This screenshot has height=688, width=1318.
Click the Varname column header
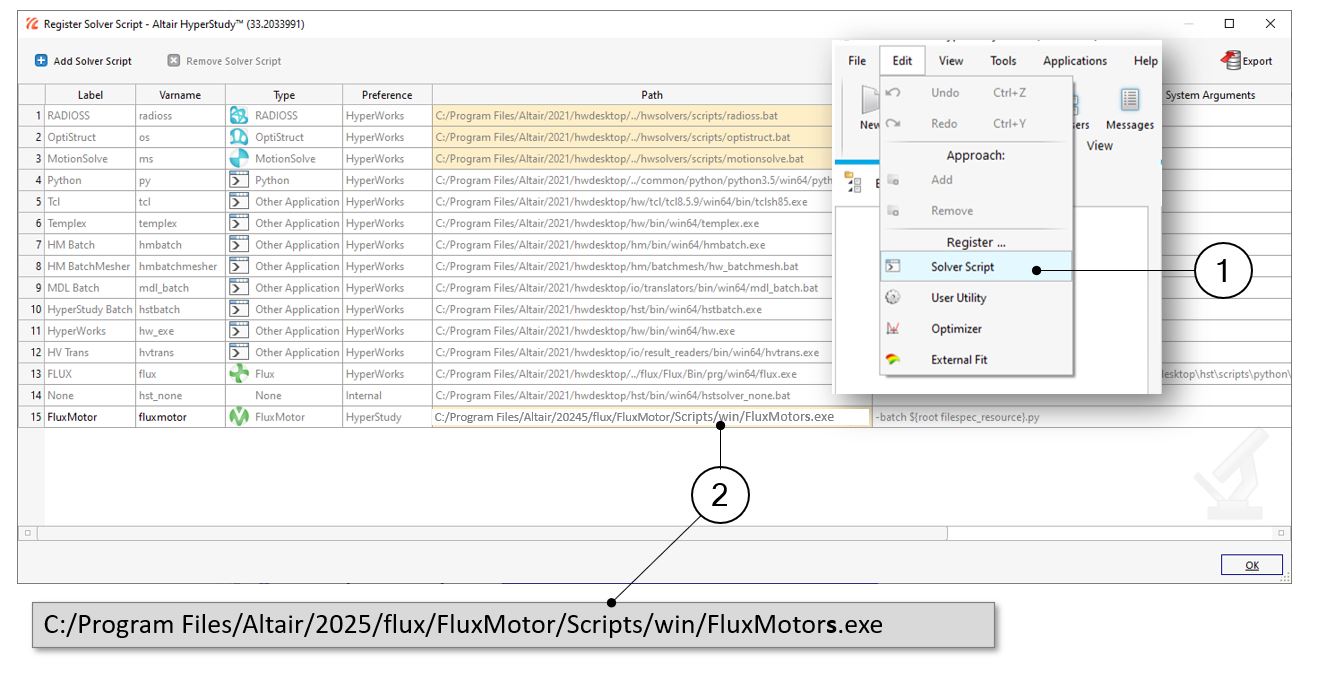pyautogui.click(x=180, y=95)
